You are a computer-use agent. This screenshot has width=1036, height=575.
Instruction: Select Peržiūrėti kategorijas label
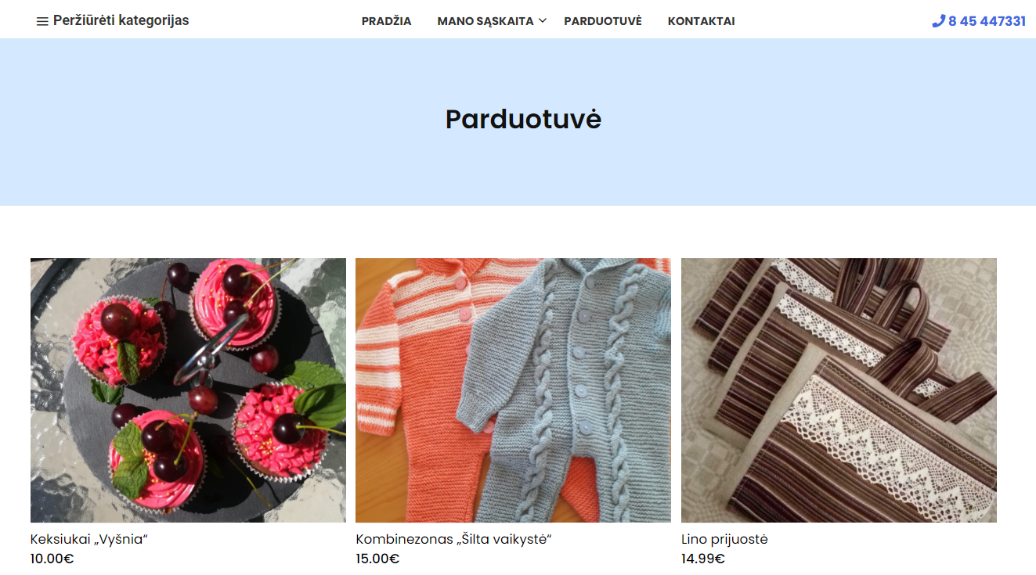click(x=121, y=20)
